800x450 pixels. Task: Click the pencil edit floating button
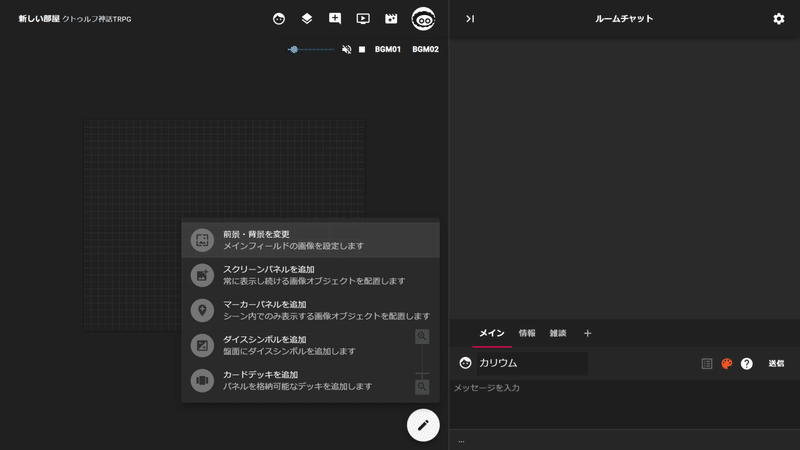pos(423,425)
